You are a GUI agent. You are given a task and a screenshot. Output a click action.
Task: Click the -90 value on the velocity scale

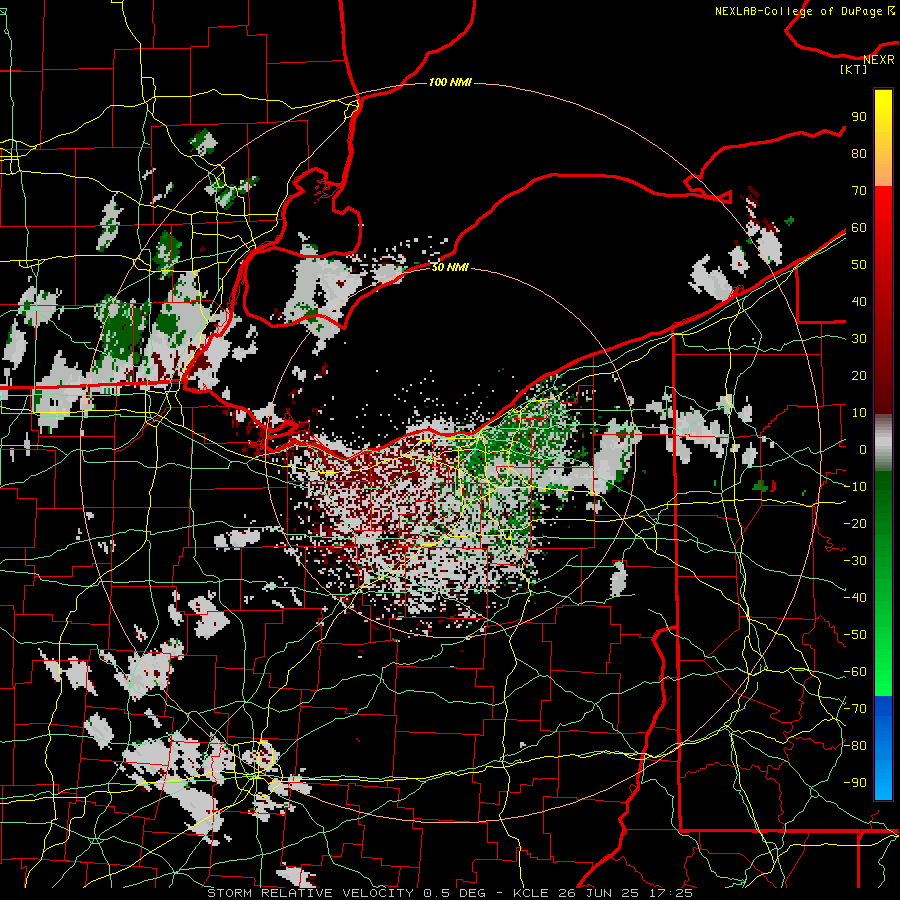(855, 783)
